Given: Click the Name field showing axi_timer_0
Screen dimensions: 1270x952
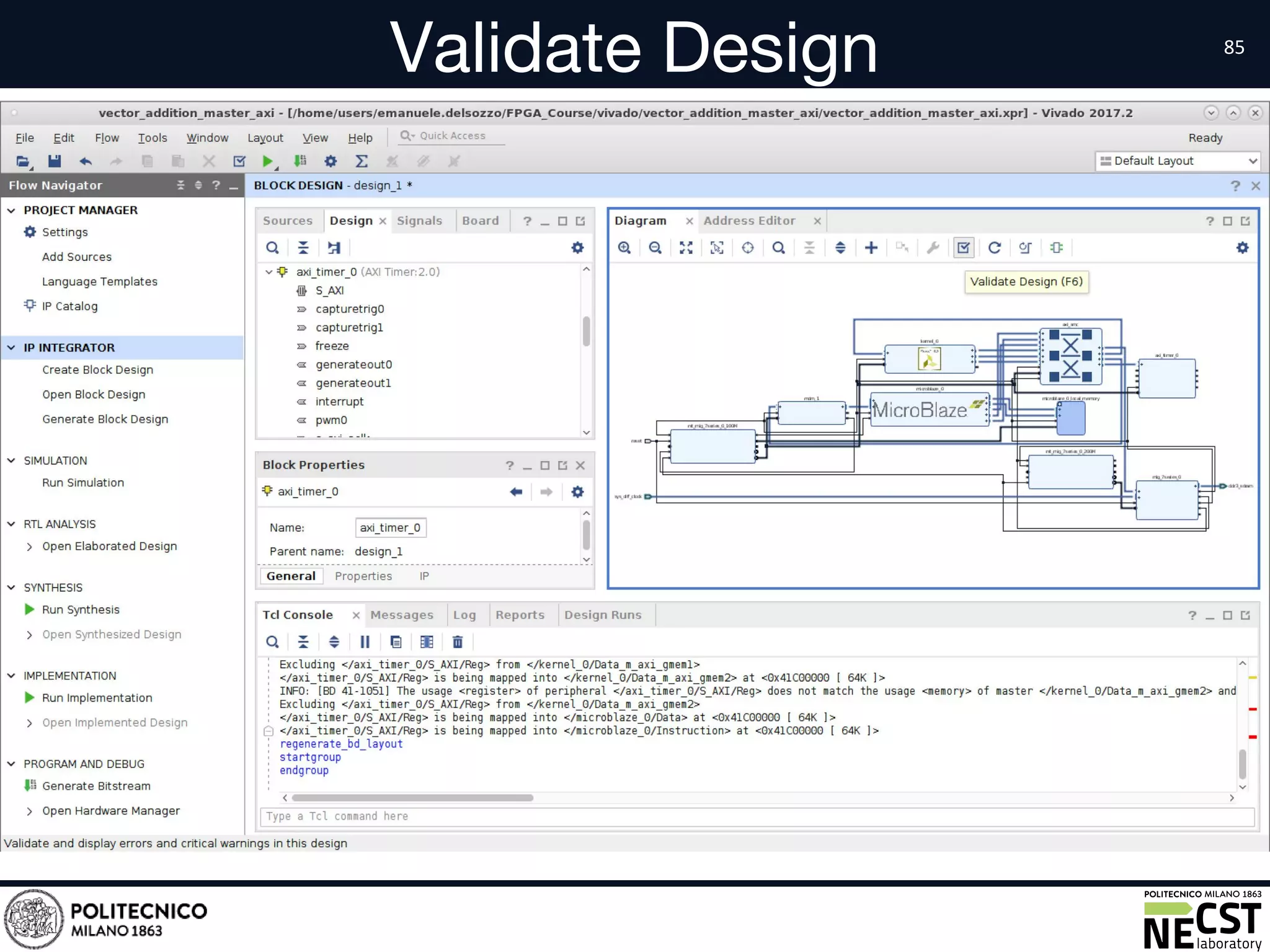Looking at the screenshot, I should (x=391, y=528).
